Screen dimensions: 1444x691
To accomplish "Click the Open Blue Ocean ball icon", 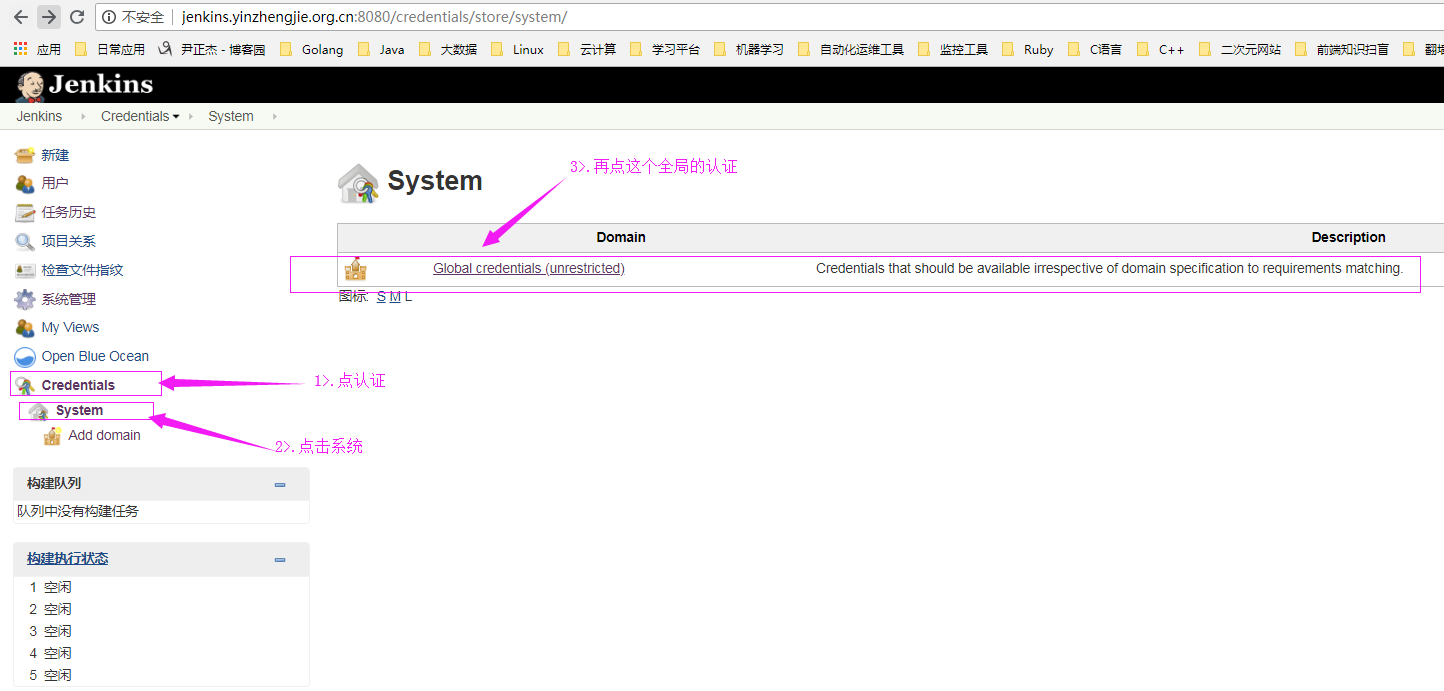I will 25,356.
